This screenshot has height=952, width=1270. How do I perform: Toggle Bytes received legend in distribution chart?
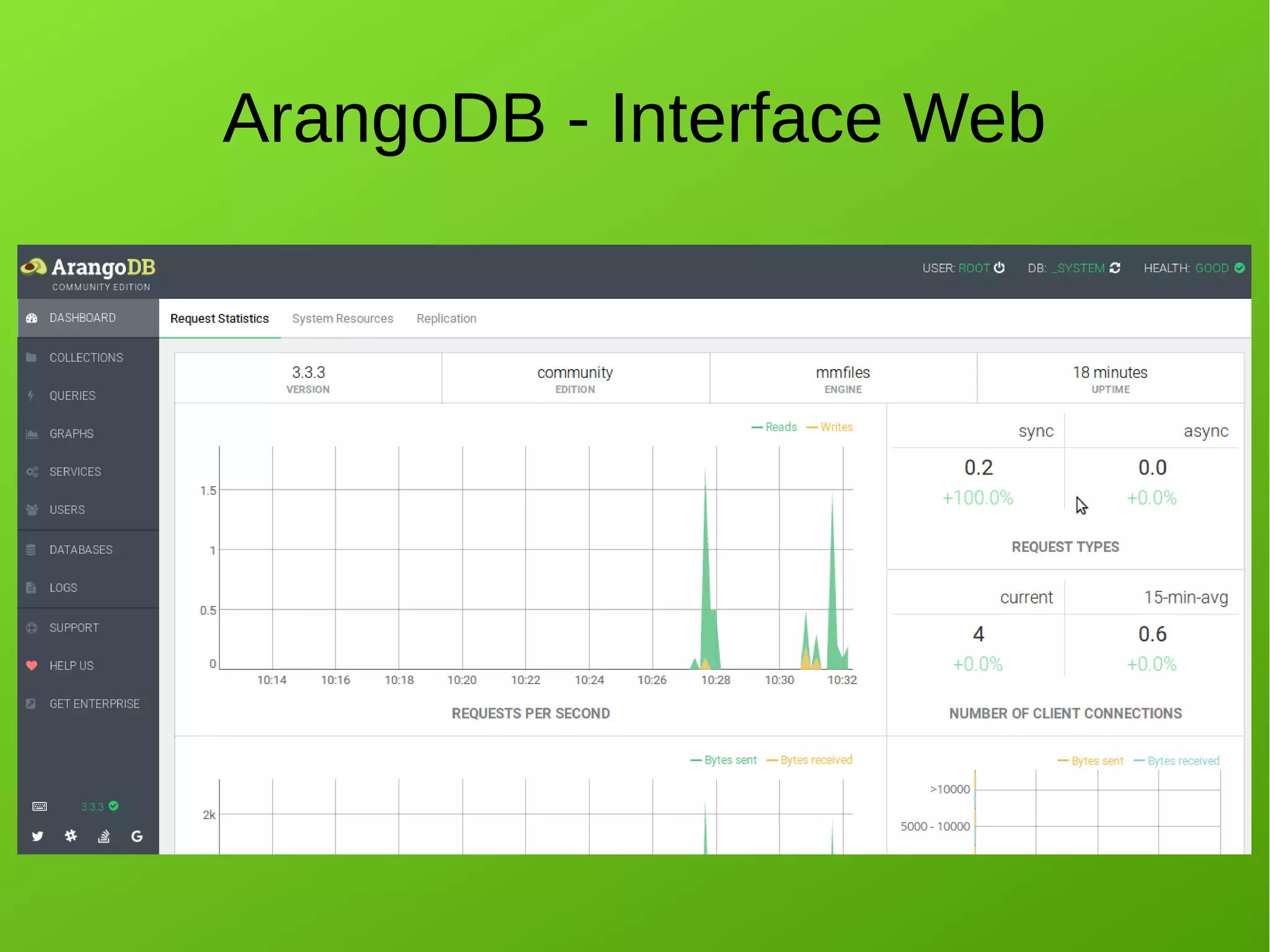[1176, 761]
